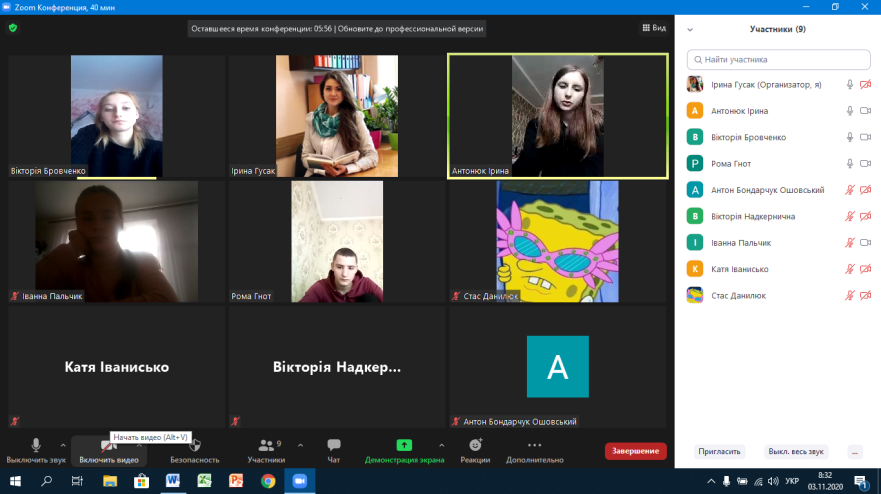Select Вікторія Бровченко video tile
Screen dimensions: 881x494
(x=116, y=116)
